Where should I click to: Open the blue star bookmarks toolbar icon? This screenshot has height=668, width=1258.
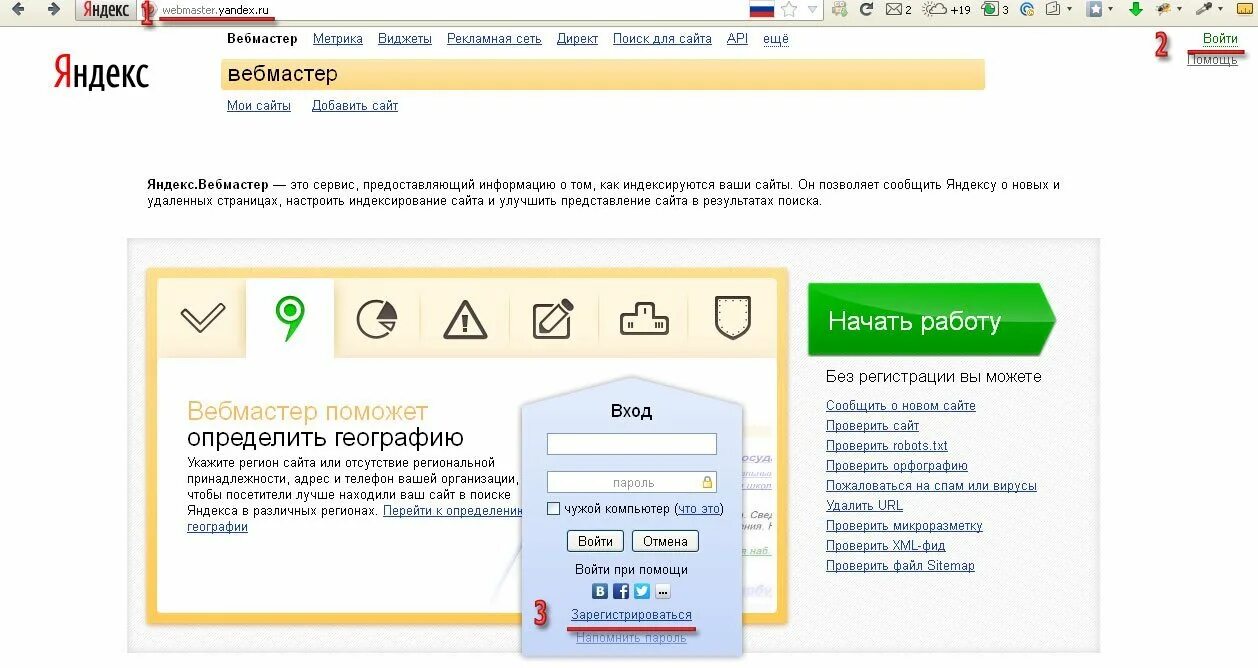point(1095,9)
